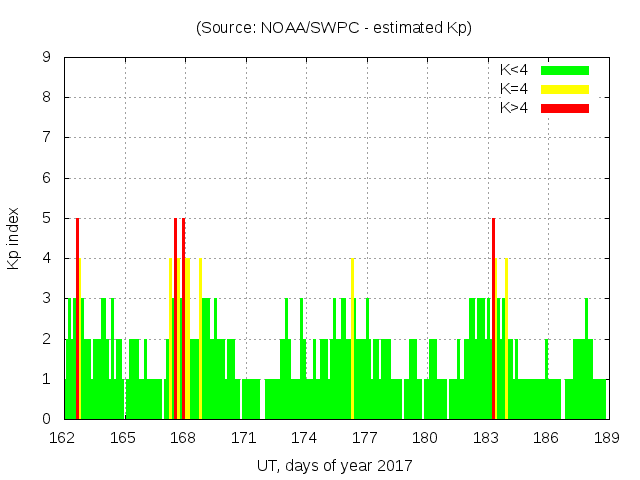Click the x-axis tick label 165
This screenshot has width=640, height=480.
click(x=123, y=438)
